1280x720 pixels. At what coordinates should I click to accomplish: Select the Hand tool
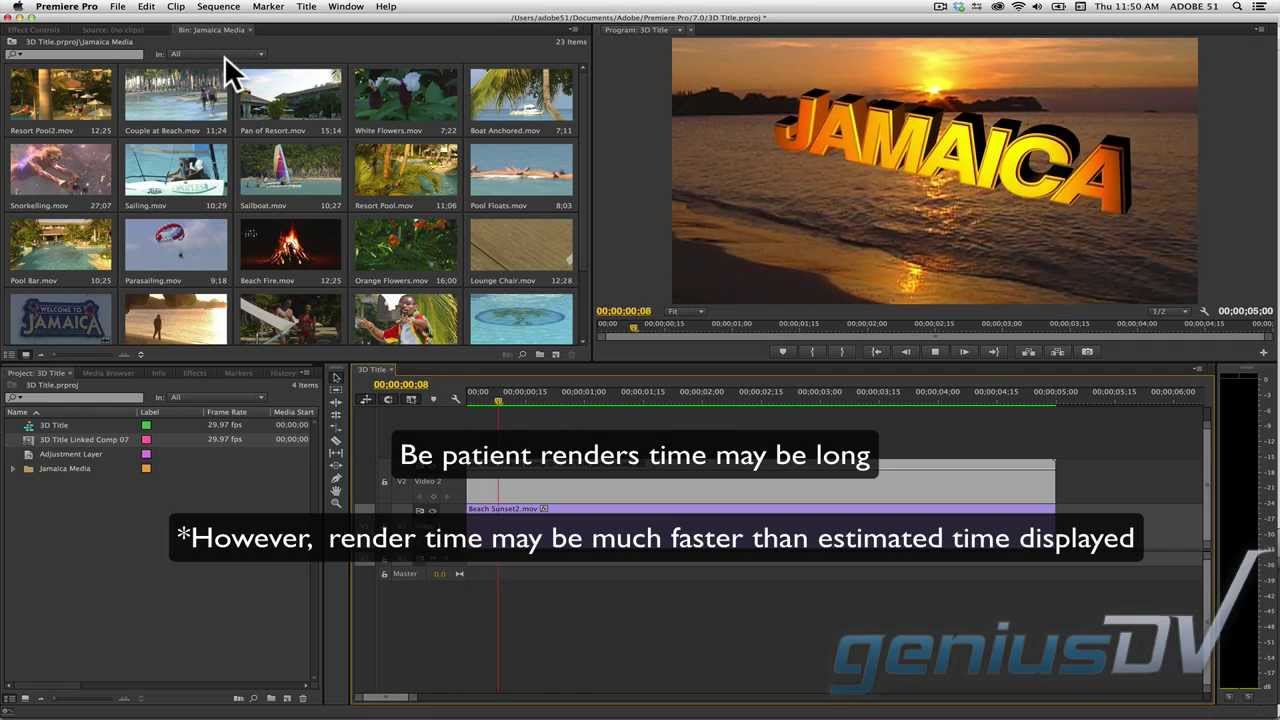tap(336, 491)
